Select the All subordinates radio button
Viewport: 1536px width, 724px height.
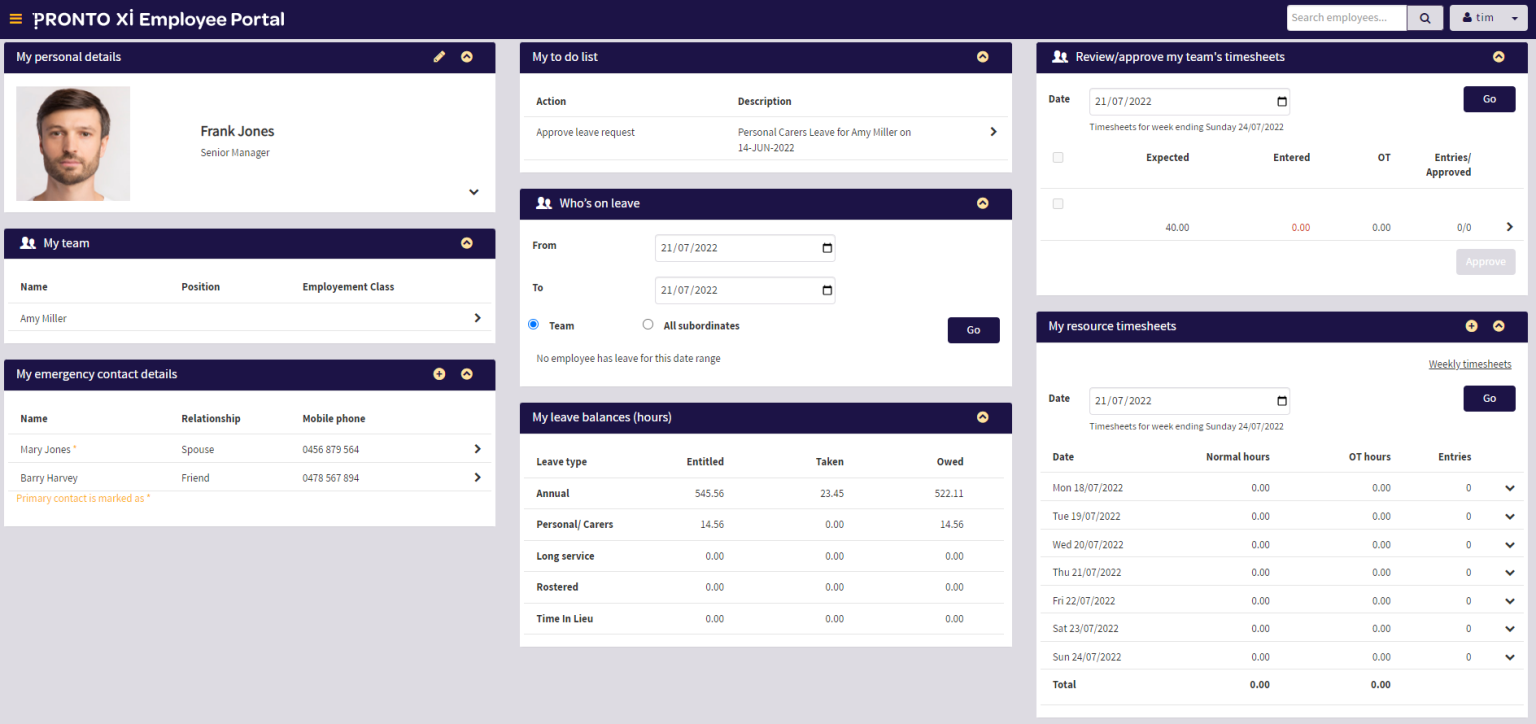(648, 324)
